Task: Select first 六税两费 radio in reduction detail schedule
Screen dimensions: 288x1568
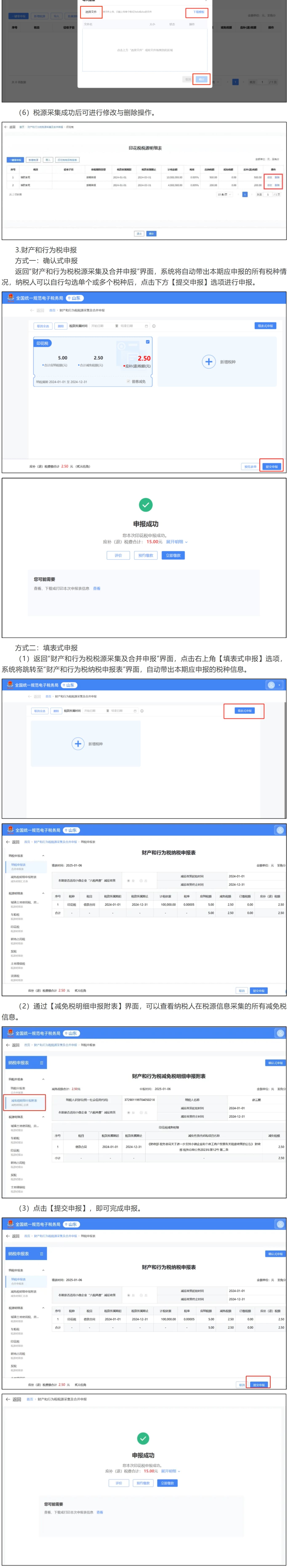Action: pos(128,1112)
